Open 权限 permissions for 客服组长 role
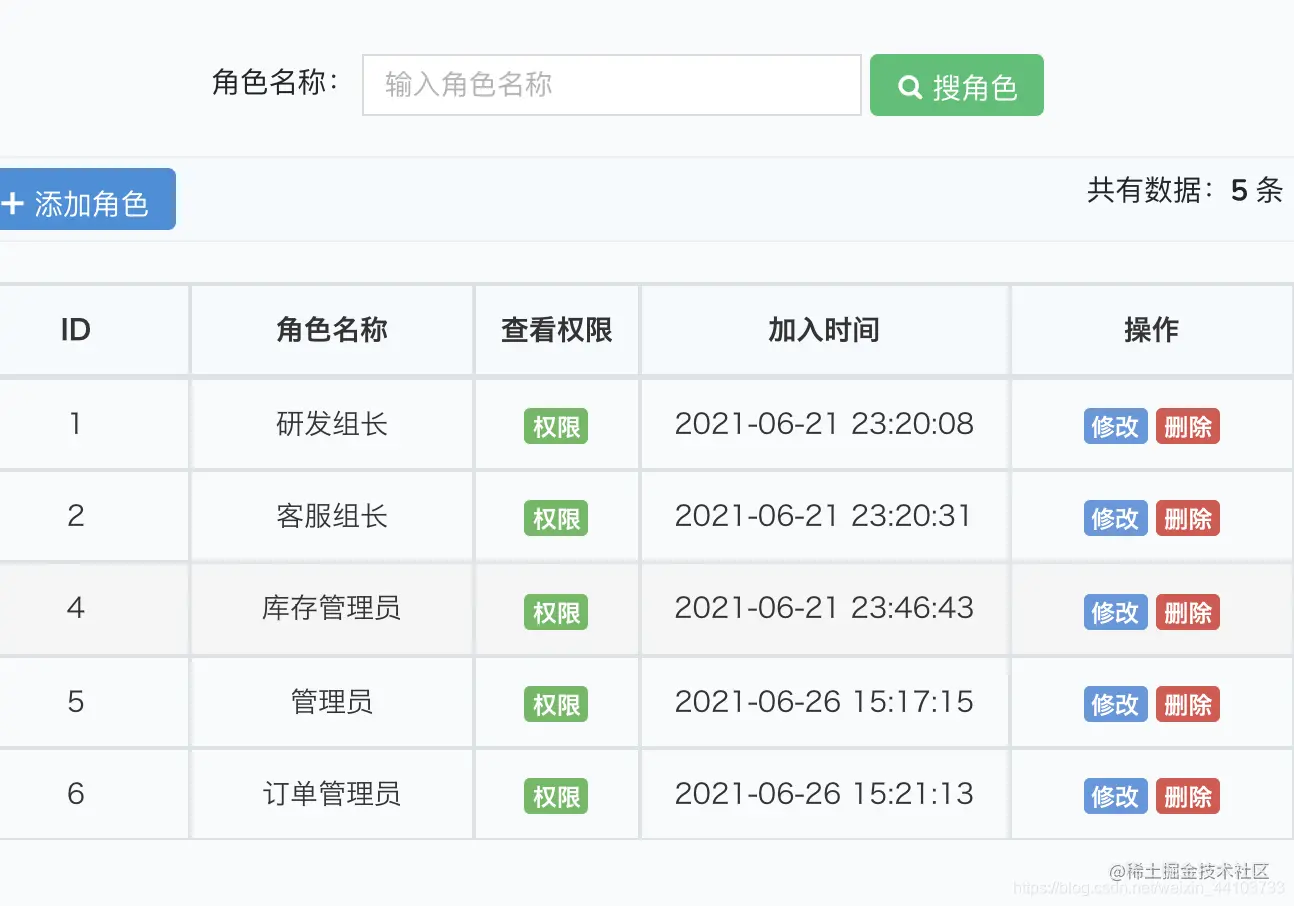 [556, 518]
